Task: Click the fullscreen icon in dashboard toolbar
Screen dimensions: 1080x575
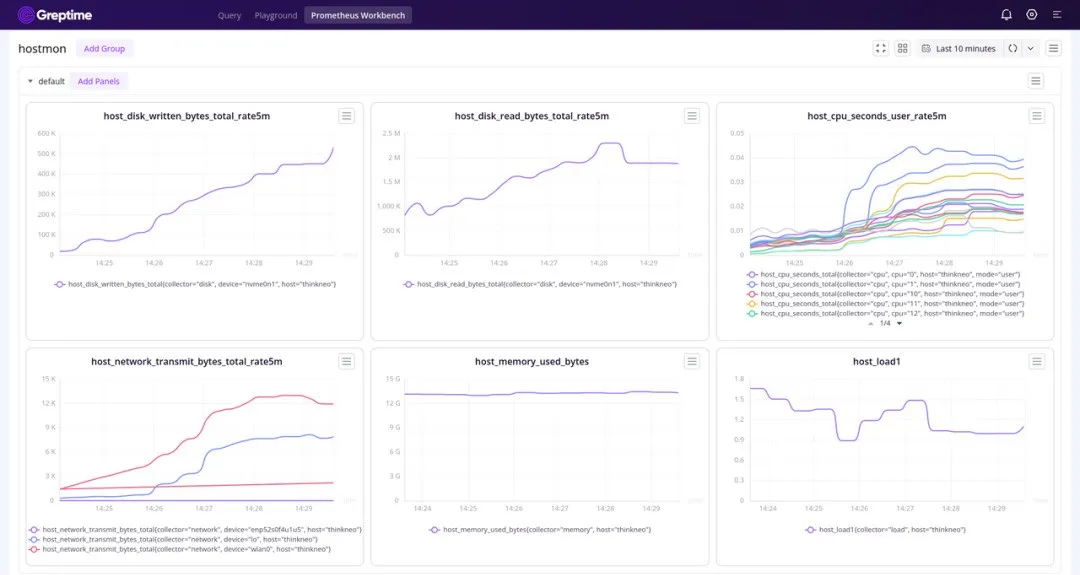Action: tap(881, 48)
